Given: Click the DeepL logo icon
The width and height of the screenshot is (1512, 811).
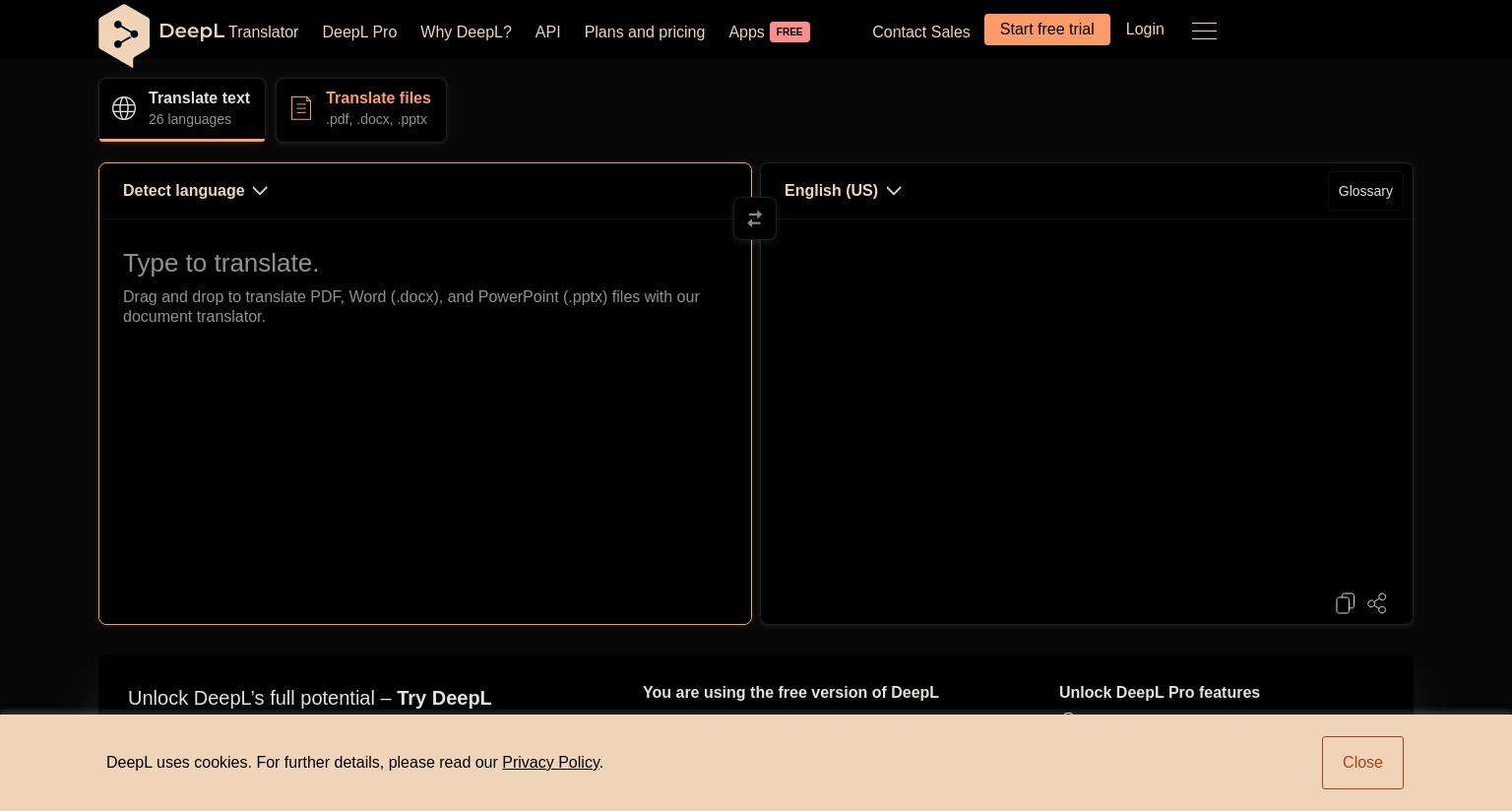Looking at the screenshot, I should pos(124,35).
